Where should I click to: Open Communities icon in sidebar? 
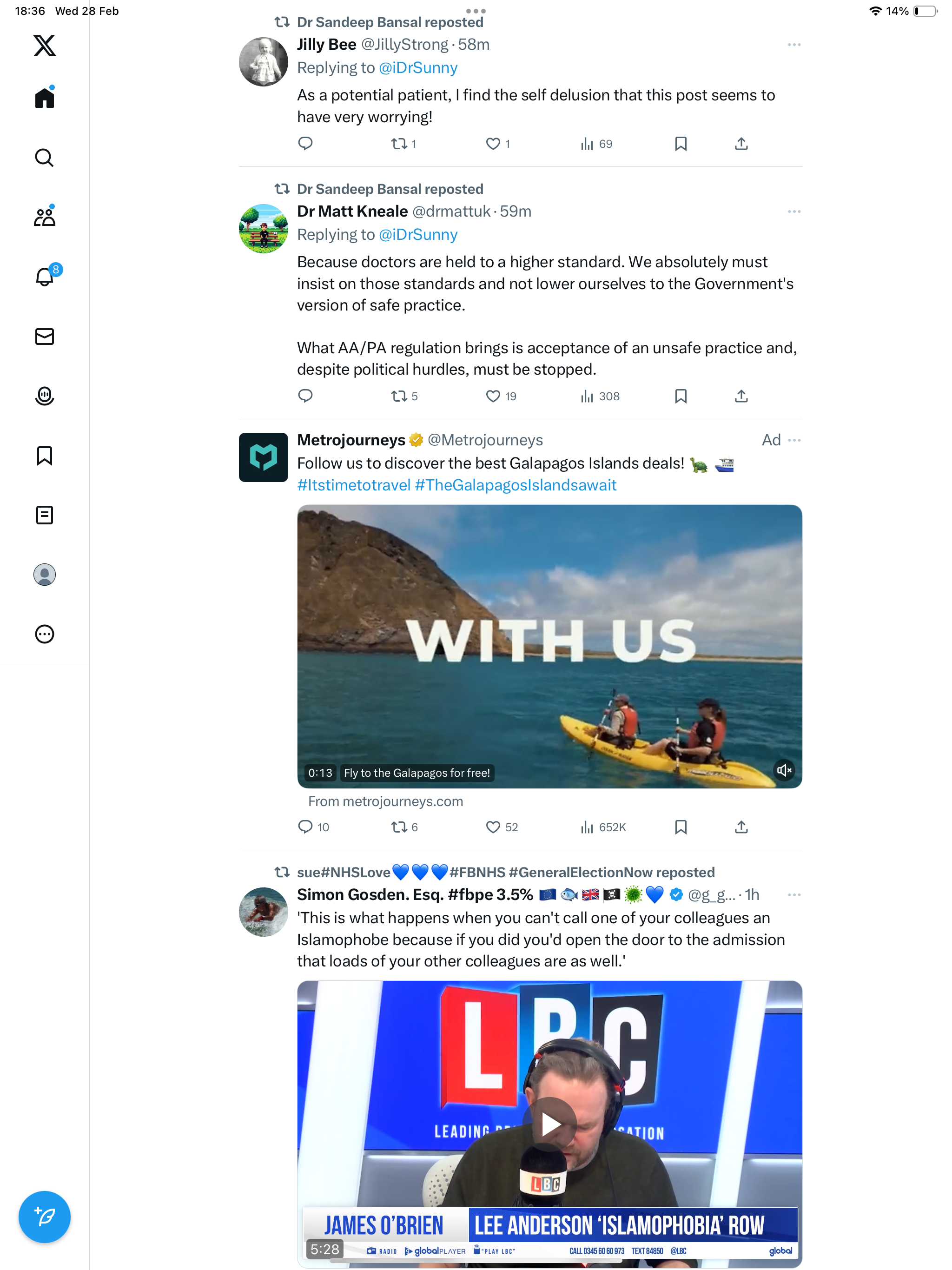(44, 217)
